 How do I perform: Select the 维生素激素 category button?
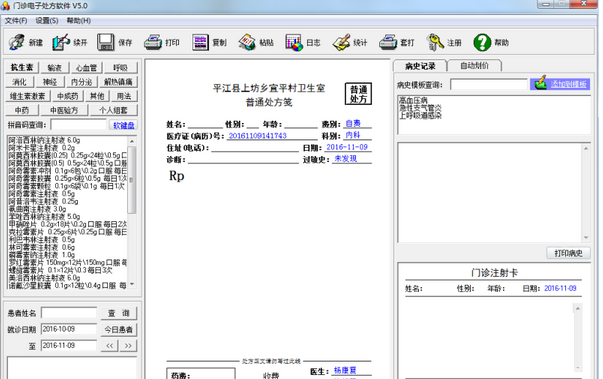point(27,96)
